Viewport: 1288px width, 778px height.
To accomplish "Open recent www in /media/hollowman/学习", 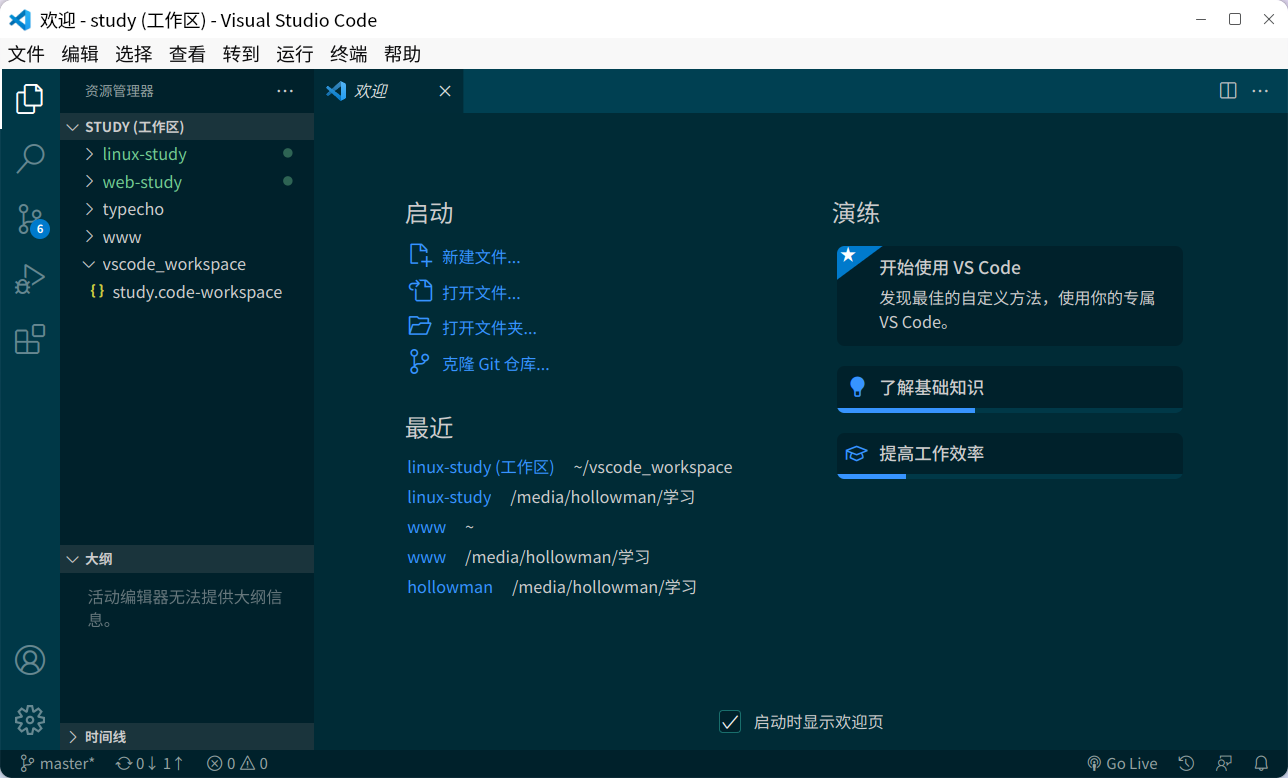I will click(x=427, y=557).
